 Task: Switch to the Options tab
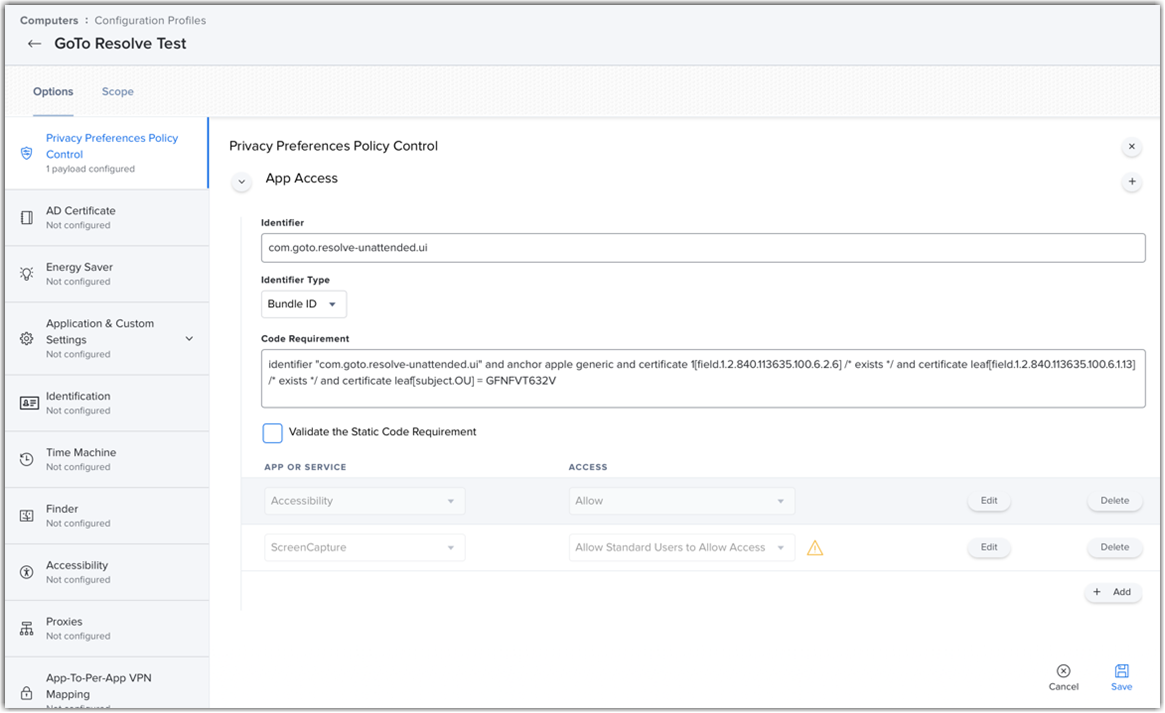53,91
